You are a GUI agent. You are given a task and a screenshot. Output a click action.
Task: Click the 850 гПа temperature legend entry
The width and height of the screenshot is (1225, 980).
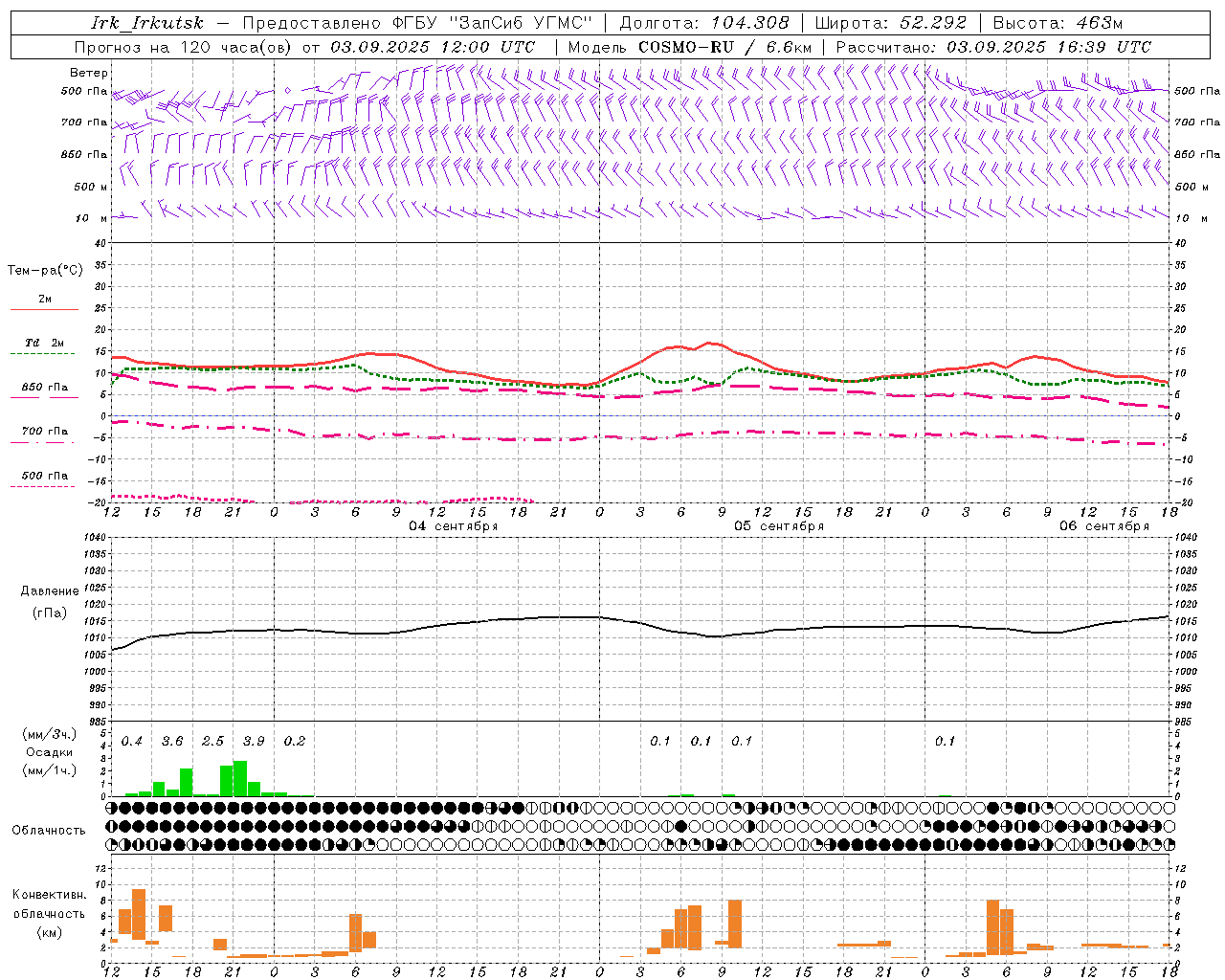click(x=44, y=388)
